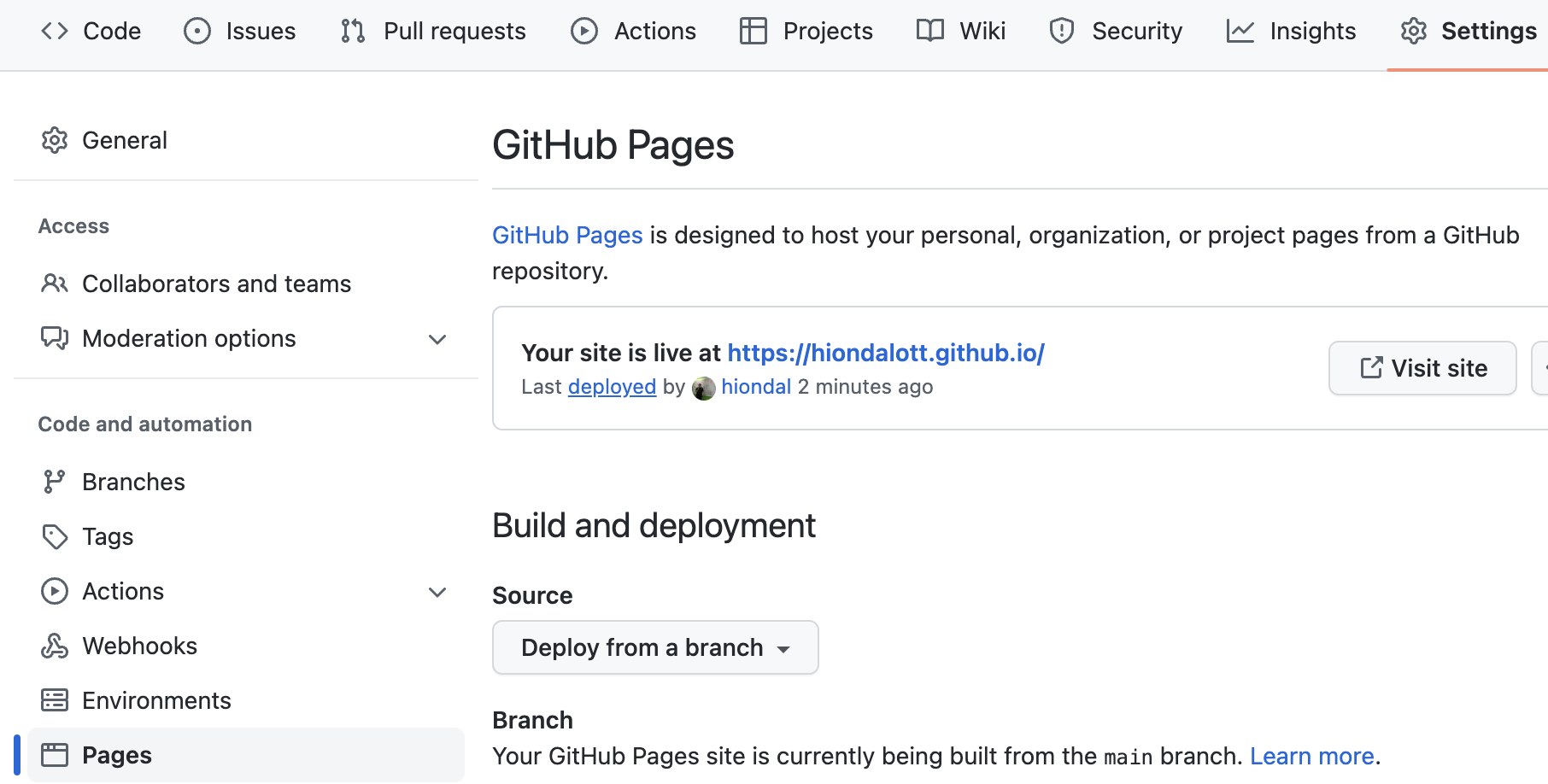The height and width of the screenshot is (784, 1548).
Task: Open Tags settings
Action: 246,536
